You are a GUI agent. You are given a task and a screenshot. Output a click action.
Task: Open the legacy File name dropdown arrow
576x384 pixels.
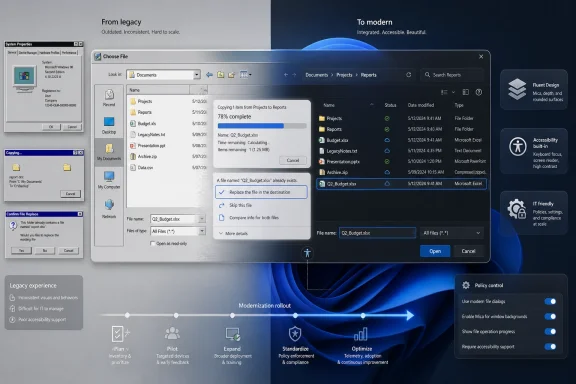click(x=202, y=219)
